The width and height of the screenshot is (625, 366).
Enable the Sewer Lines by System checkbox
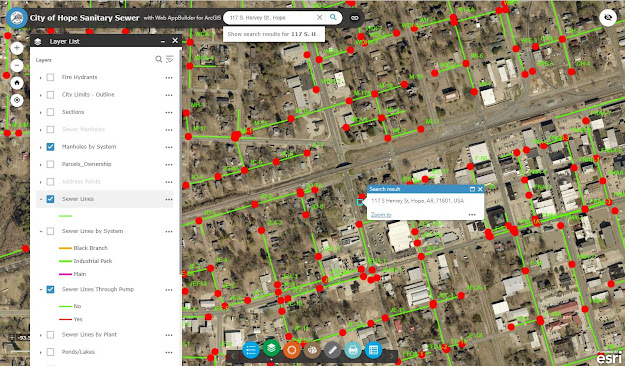tap(50, 231)
